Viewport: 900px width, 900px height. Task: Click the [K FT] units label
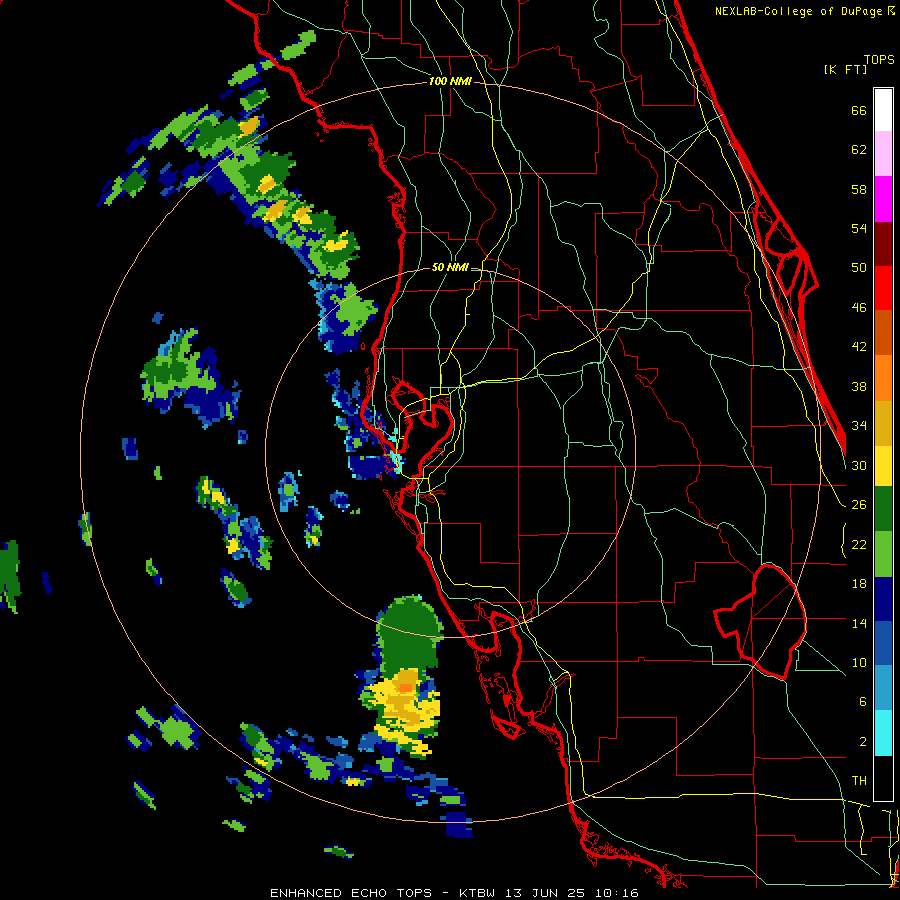tap(845, 69)
